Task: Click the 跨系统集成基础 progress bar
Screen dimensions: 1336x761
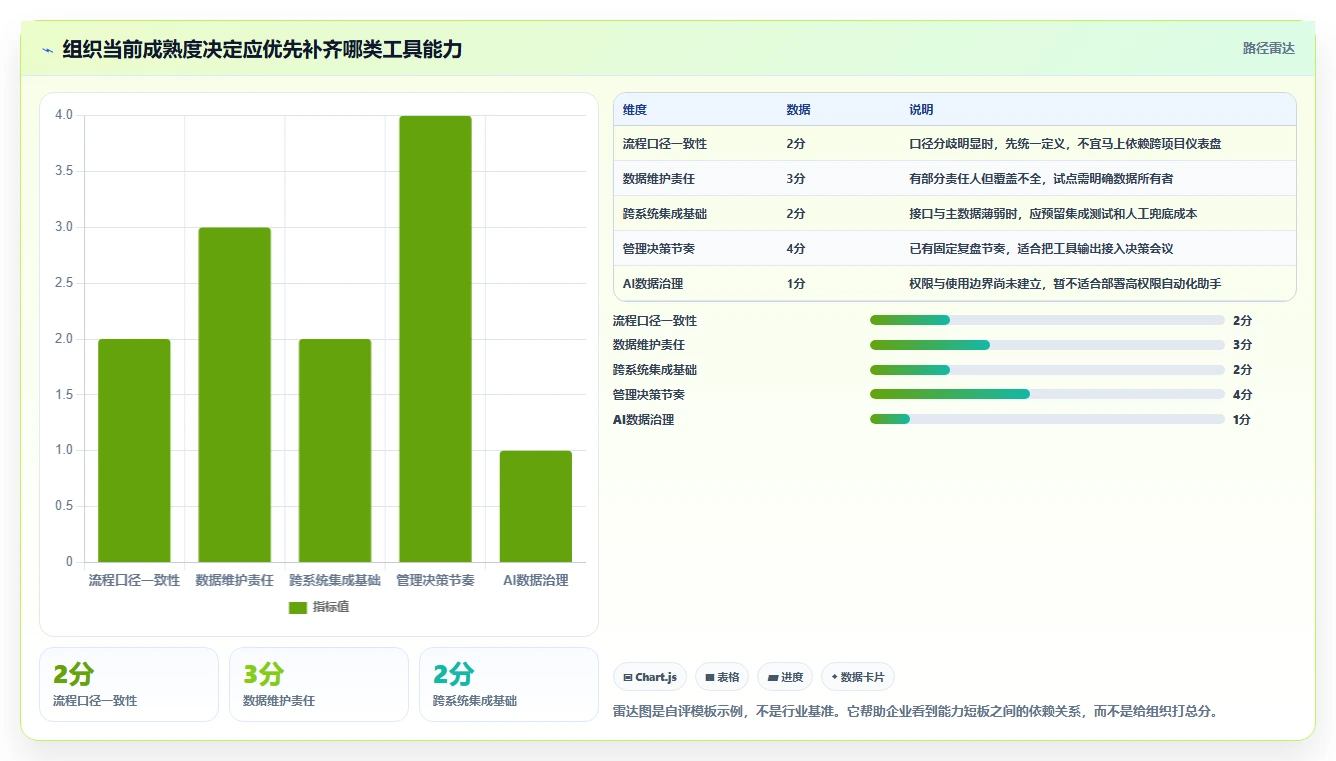Action: click(1047, 370)
